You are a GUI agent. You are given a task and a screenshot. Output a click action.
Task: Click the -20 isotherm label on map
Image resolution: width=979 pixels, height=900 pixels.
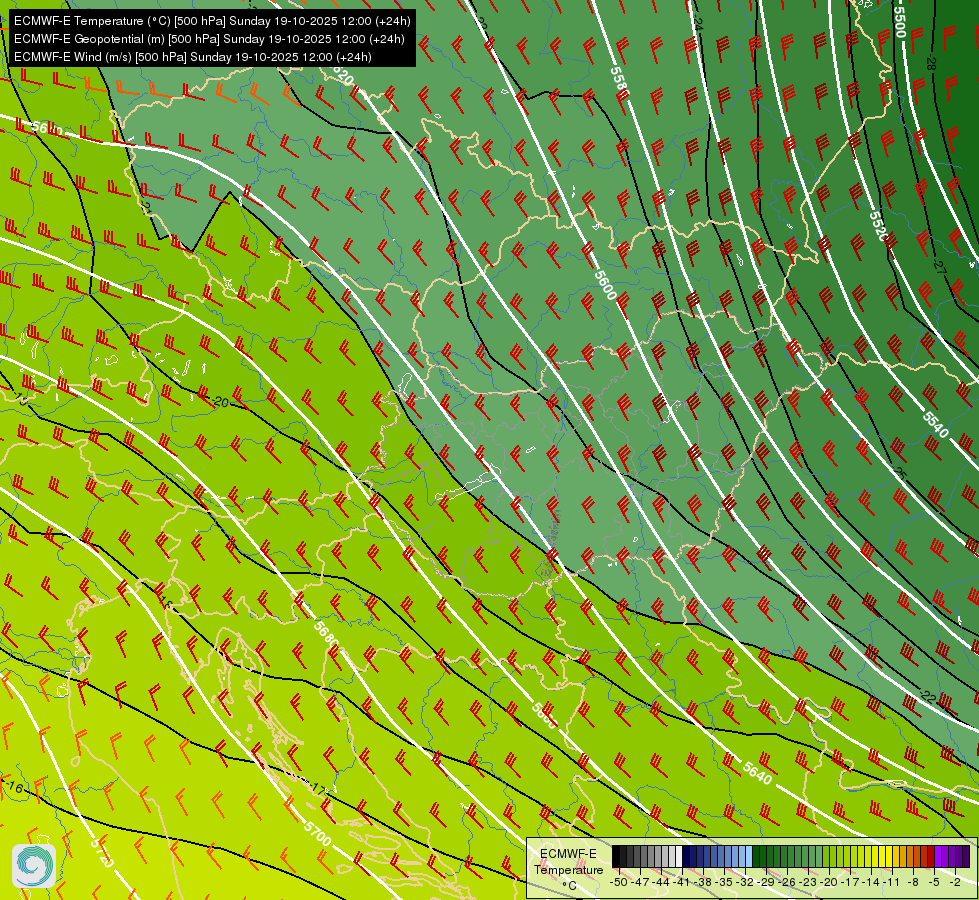coord(220,402)
